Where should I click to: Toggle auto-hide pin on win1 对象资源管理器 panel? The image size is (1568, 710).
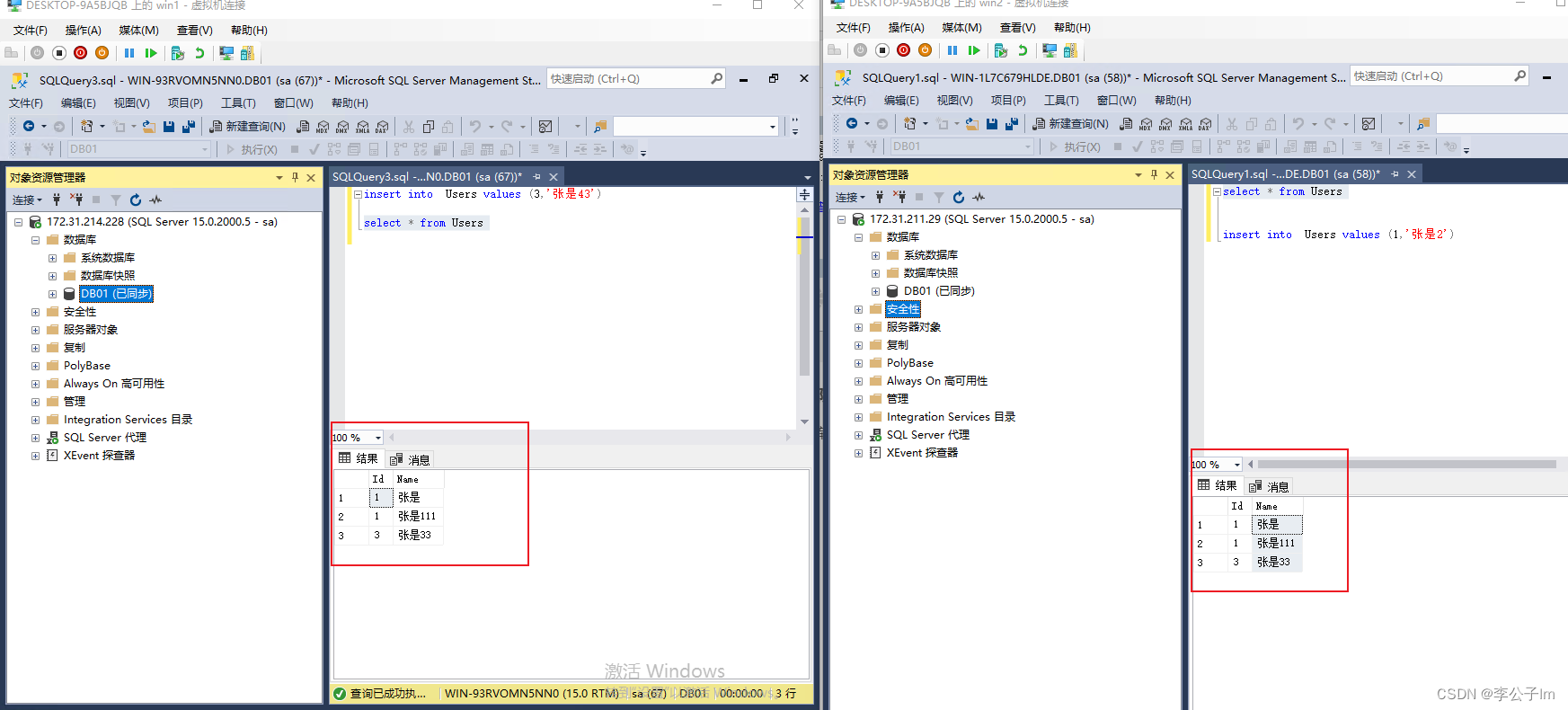point(295,177)
